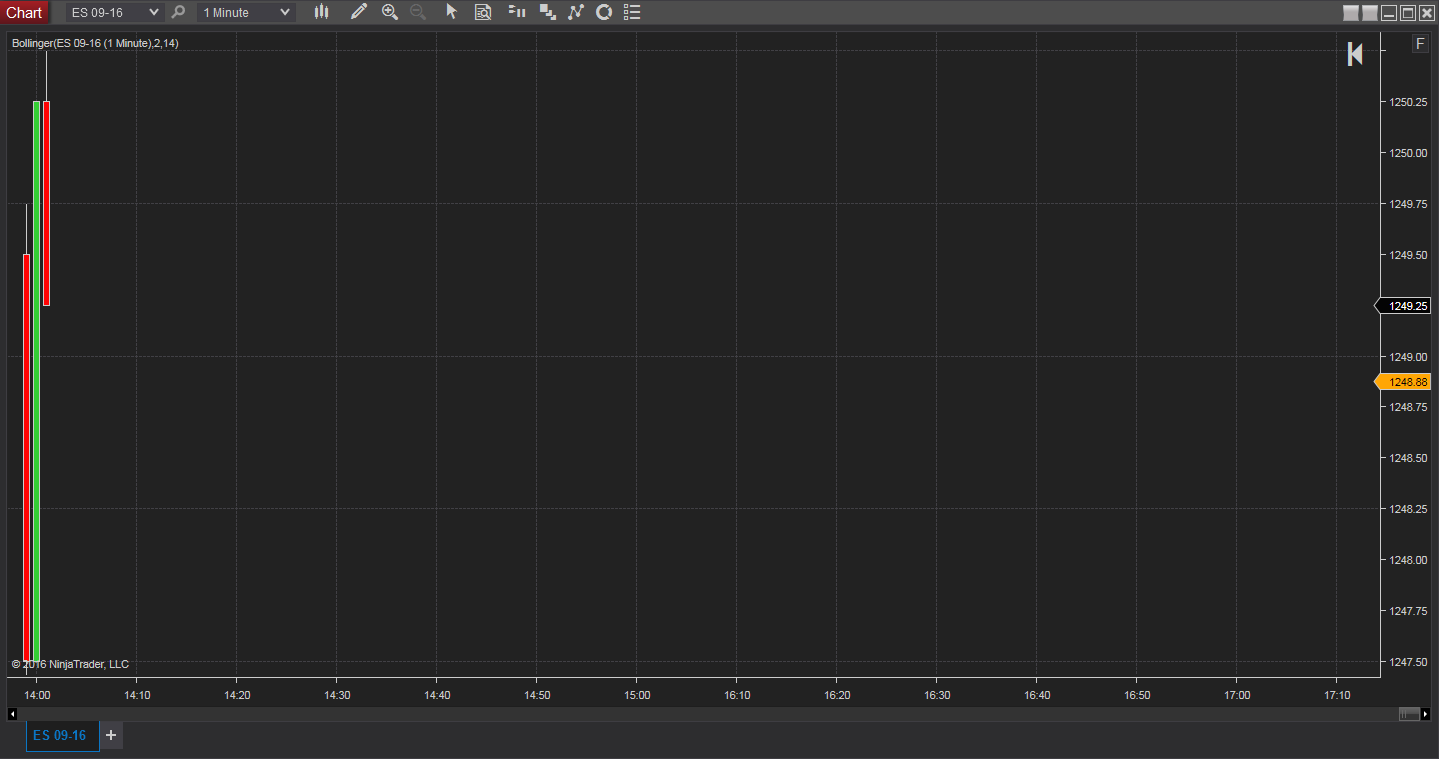Viewport: 1439px width, 759px height.
Task: Click the second grey square in title bar
Action: click(x=1370, y=13)
